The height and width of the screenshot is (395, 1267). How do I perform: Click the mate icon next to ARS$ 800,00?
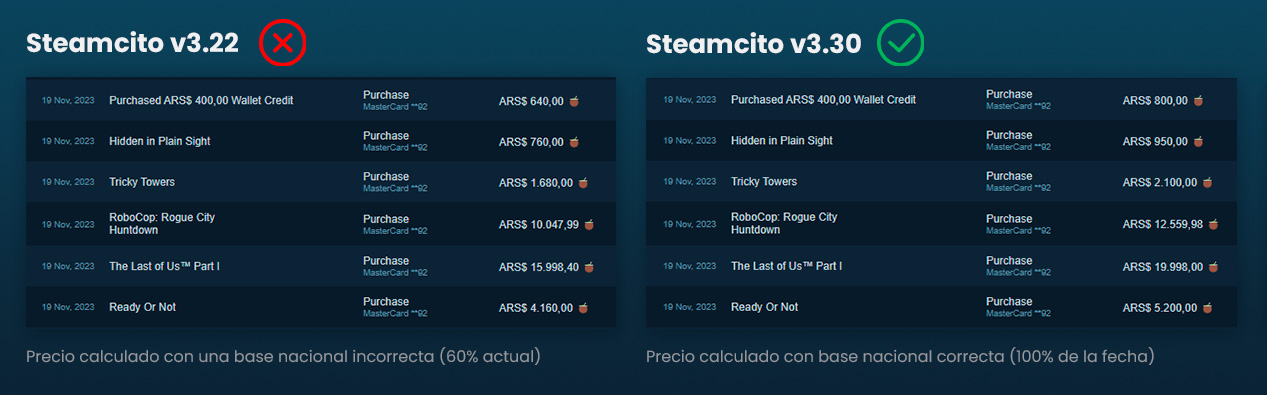(x=1199, y=100)
